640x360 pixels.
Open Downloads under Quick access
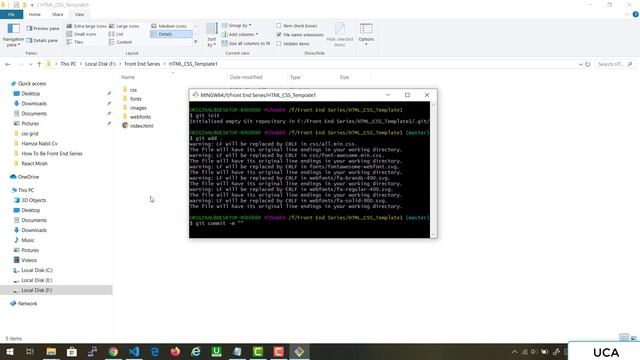34,104
